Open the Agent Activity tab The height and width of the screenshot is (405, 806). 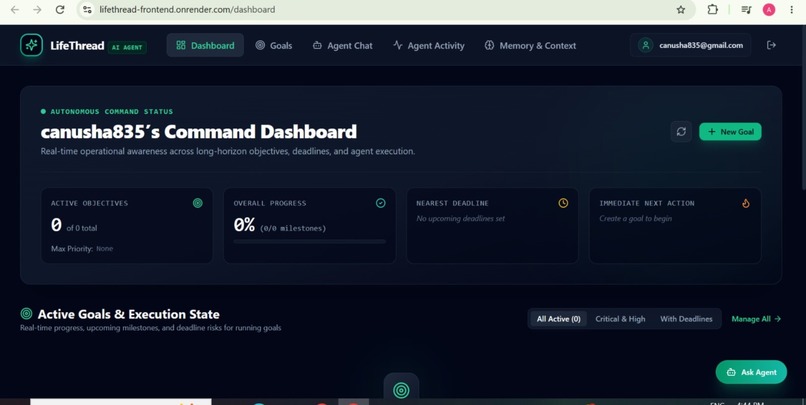[x=429, y=45]
